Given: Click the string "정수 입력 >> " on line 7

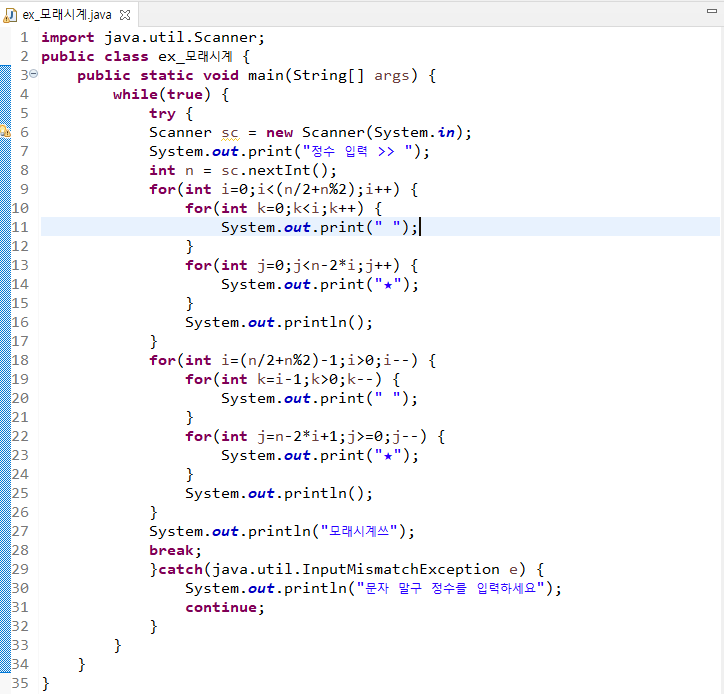Looking at the screenshot, I should click(x=357, y=151).
